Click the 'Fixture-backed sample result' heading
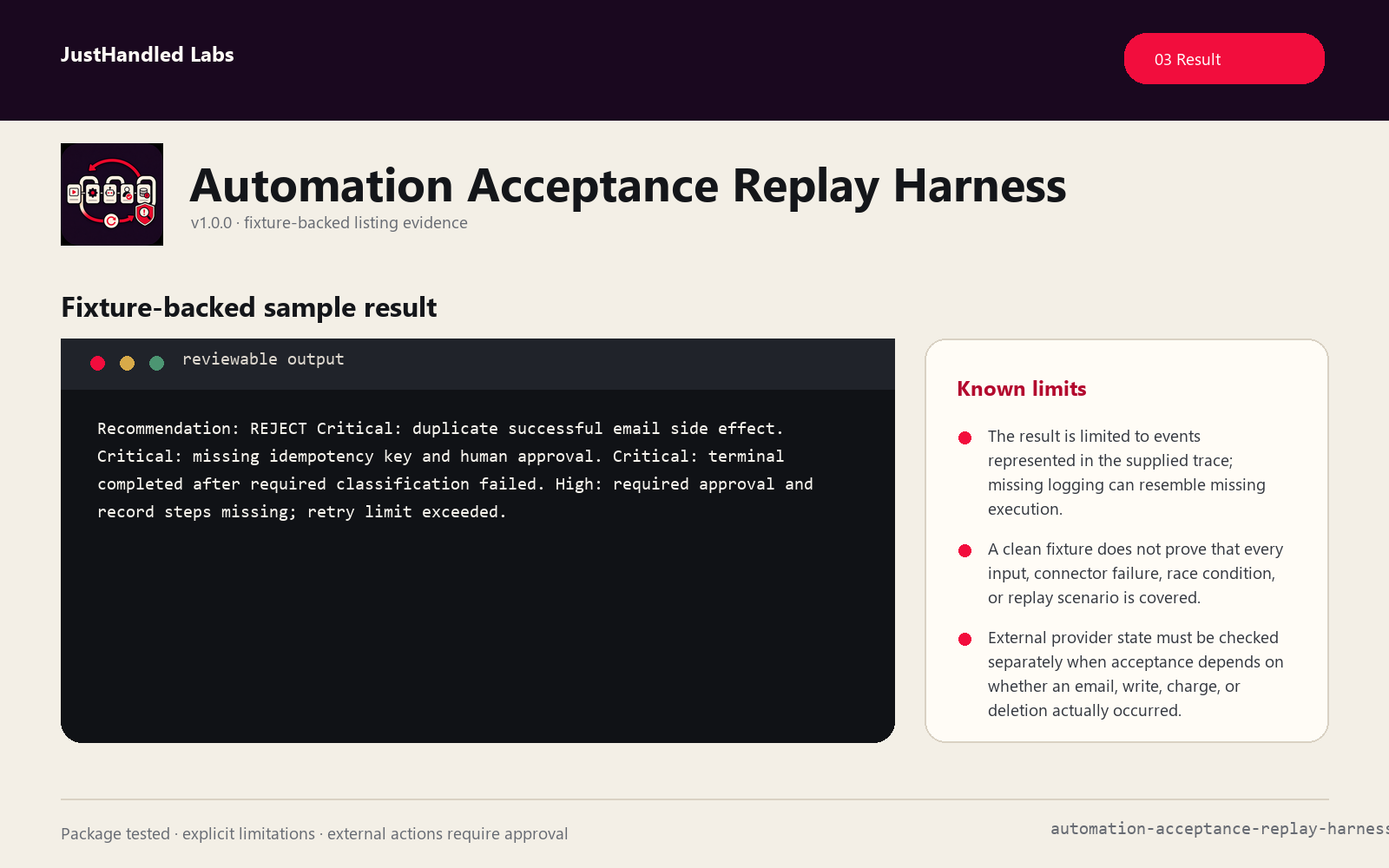This screenshot has height=868, width=1389. 249,307
